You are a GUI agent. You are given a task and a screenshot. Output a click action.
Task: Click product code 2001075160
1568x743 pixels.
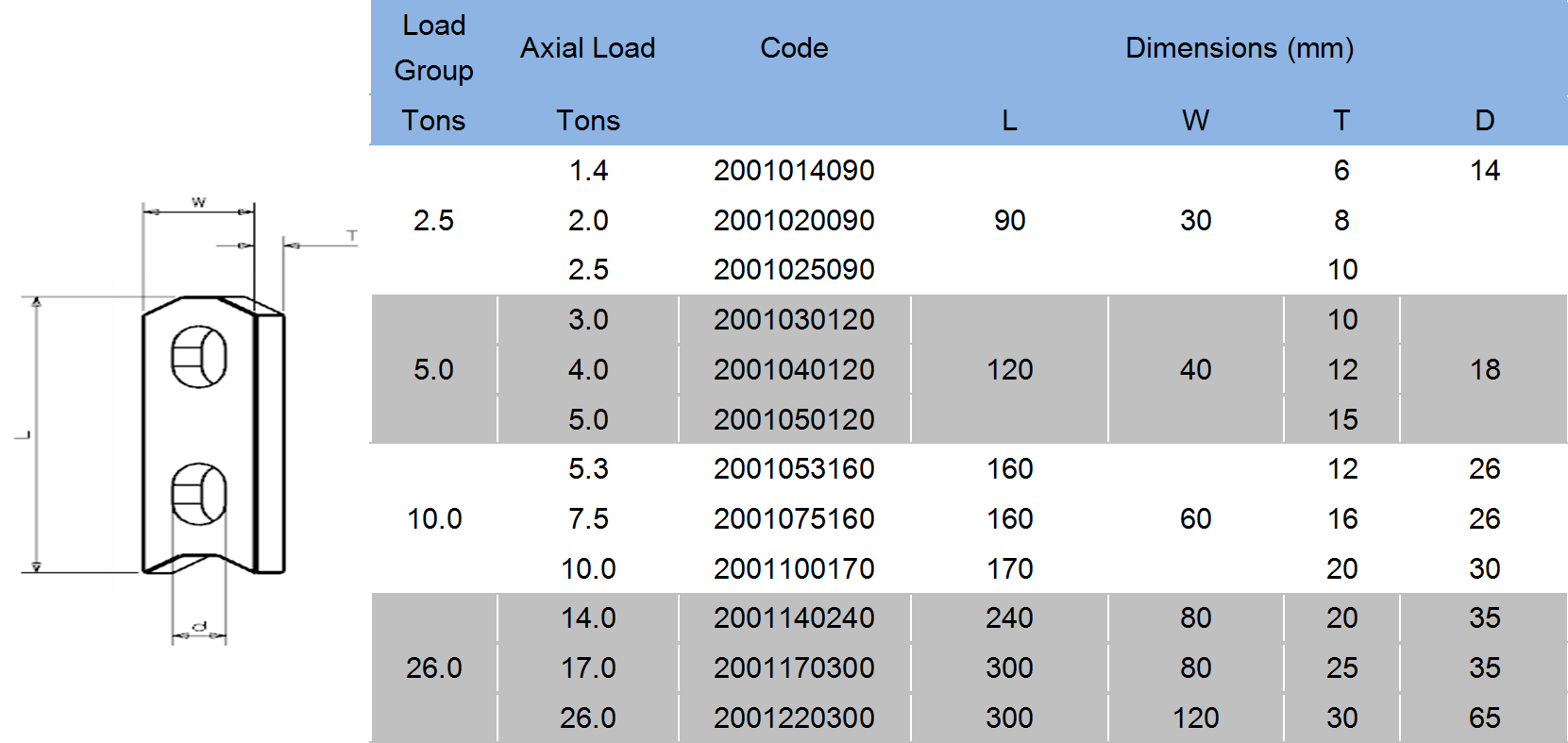[794, 518]
